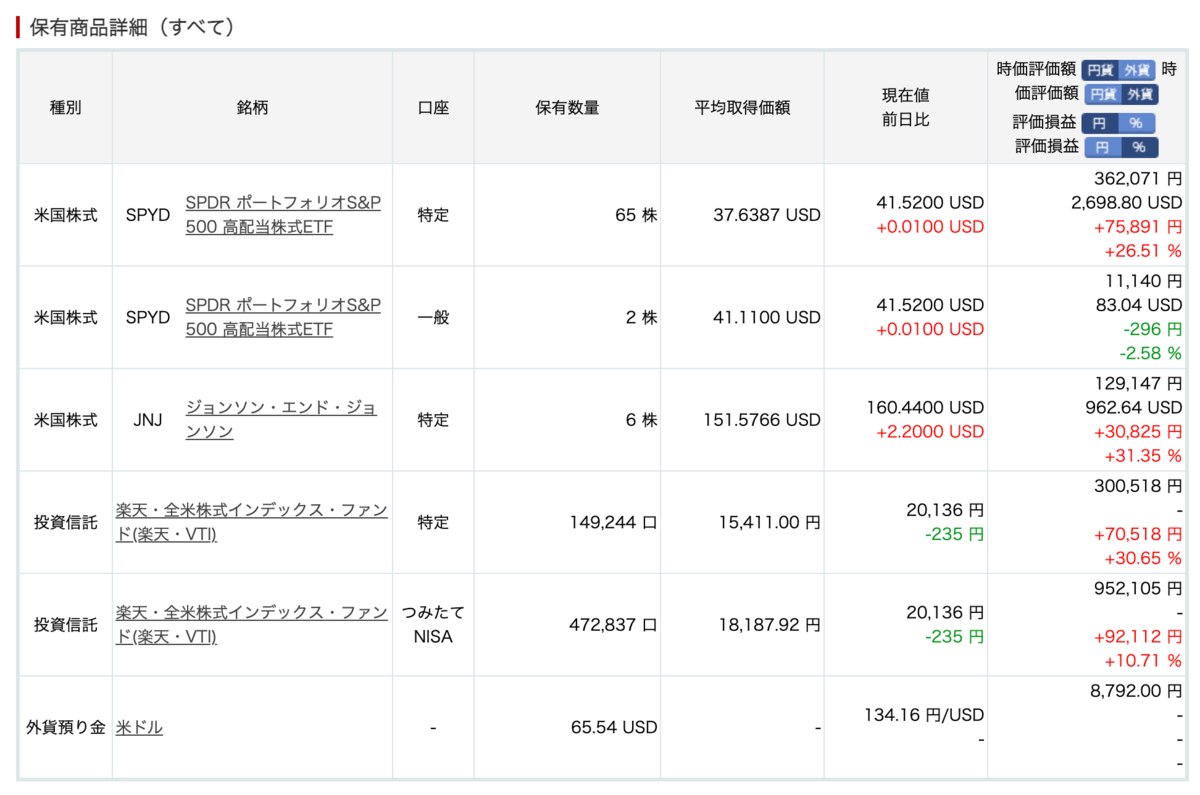Click the -296 円 loss value
The height and width of the screenshot is (795, 1200).
click(1151, 329)
